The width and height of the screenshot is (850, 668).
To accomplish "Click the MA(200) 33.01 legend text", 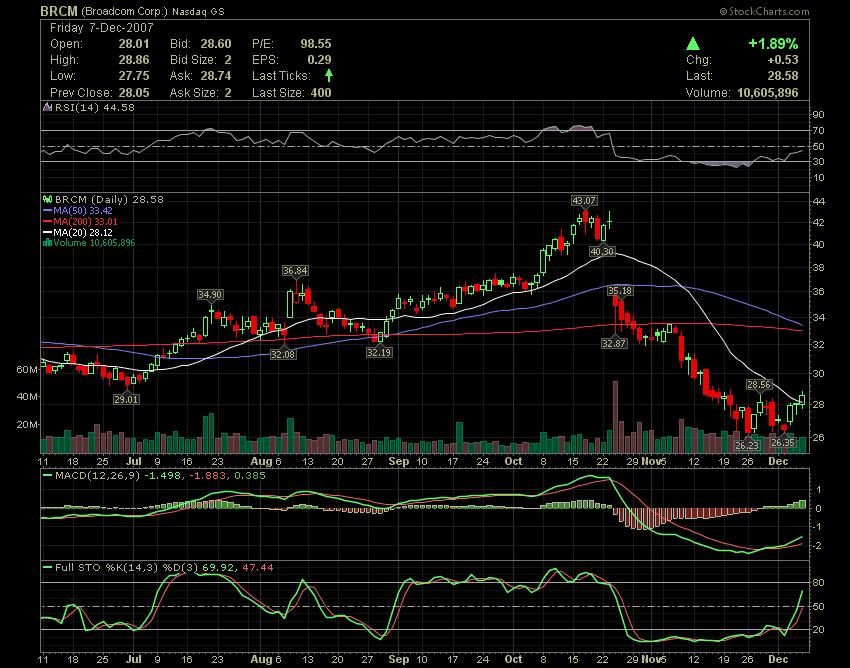I will pyautogui.click(x=85, y=222).
